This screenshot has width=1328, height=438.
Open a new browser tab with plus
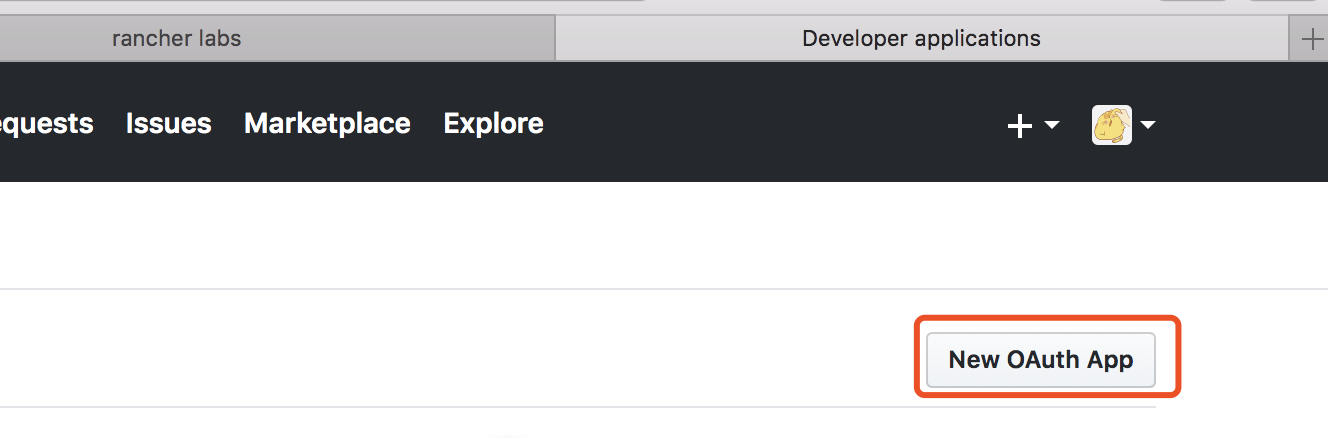1310,39
